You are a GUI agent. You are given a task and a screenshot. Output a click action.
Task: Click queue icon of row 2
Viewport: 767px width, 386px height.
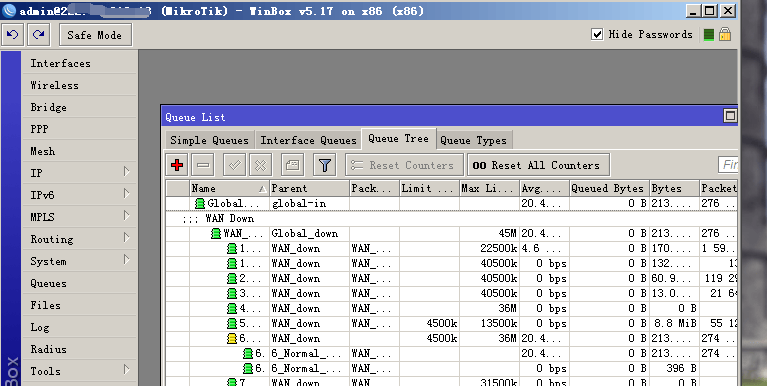pos(232,278)
